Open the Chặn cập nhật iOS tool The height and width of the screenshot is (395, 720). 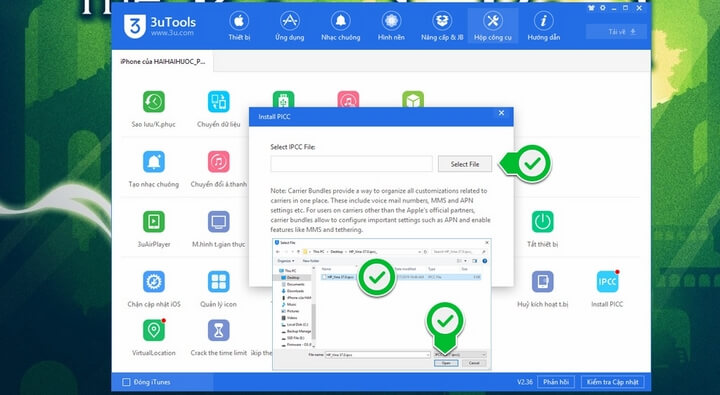tap(153, 289)
